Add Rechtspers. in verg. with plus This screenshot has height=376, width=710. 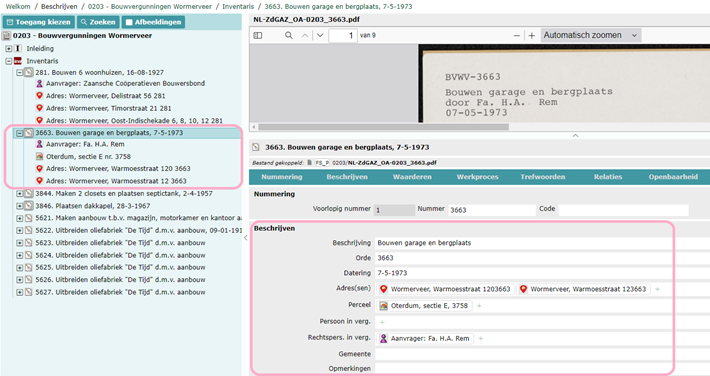480,338
